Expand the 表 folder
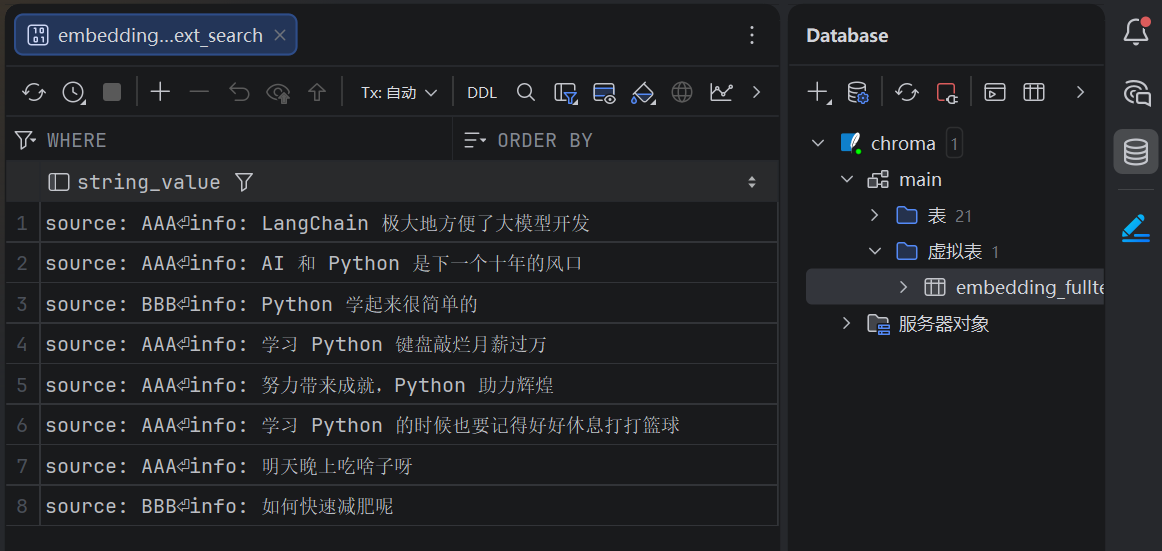The width and height of the screenshot is (1162, 551). [874, 216]
